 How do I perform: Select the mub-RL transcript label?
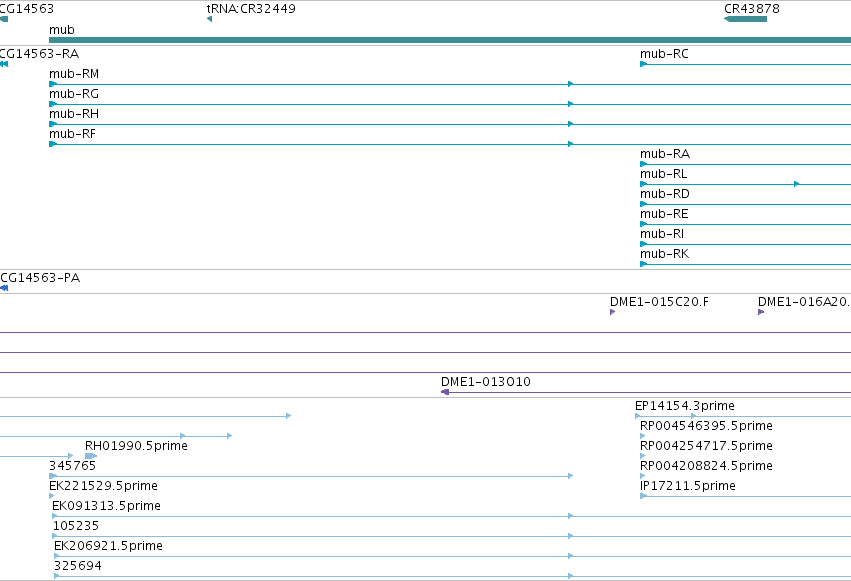[x=663, y=174]
